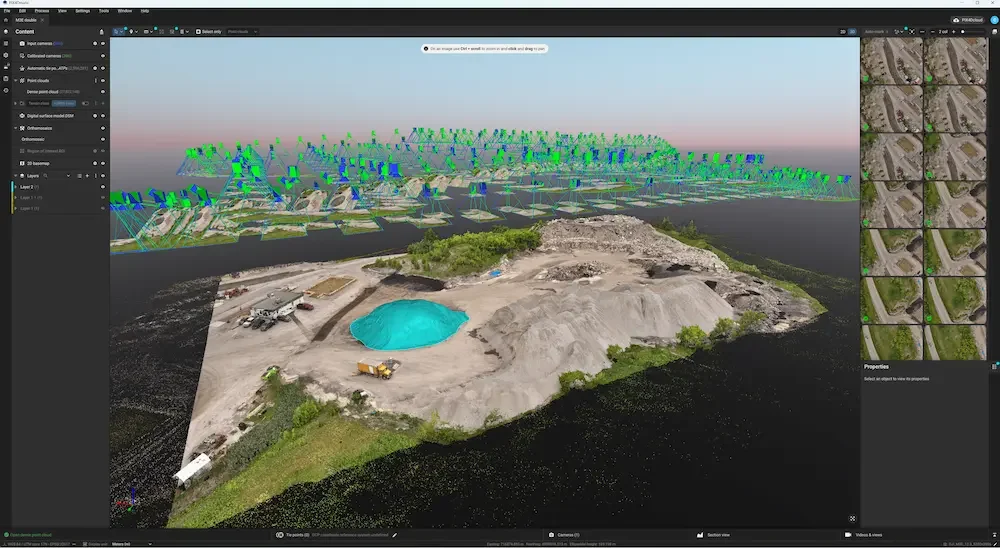This screenshot has width=1000, height=548.
Task: Open the selection tool dropdown
Action: click(119, 31)
